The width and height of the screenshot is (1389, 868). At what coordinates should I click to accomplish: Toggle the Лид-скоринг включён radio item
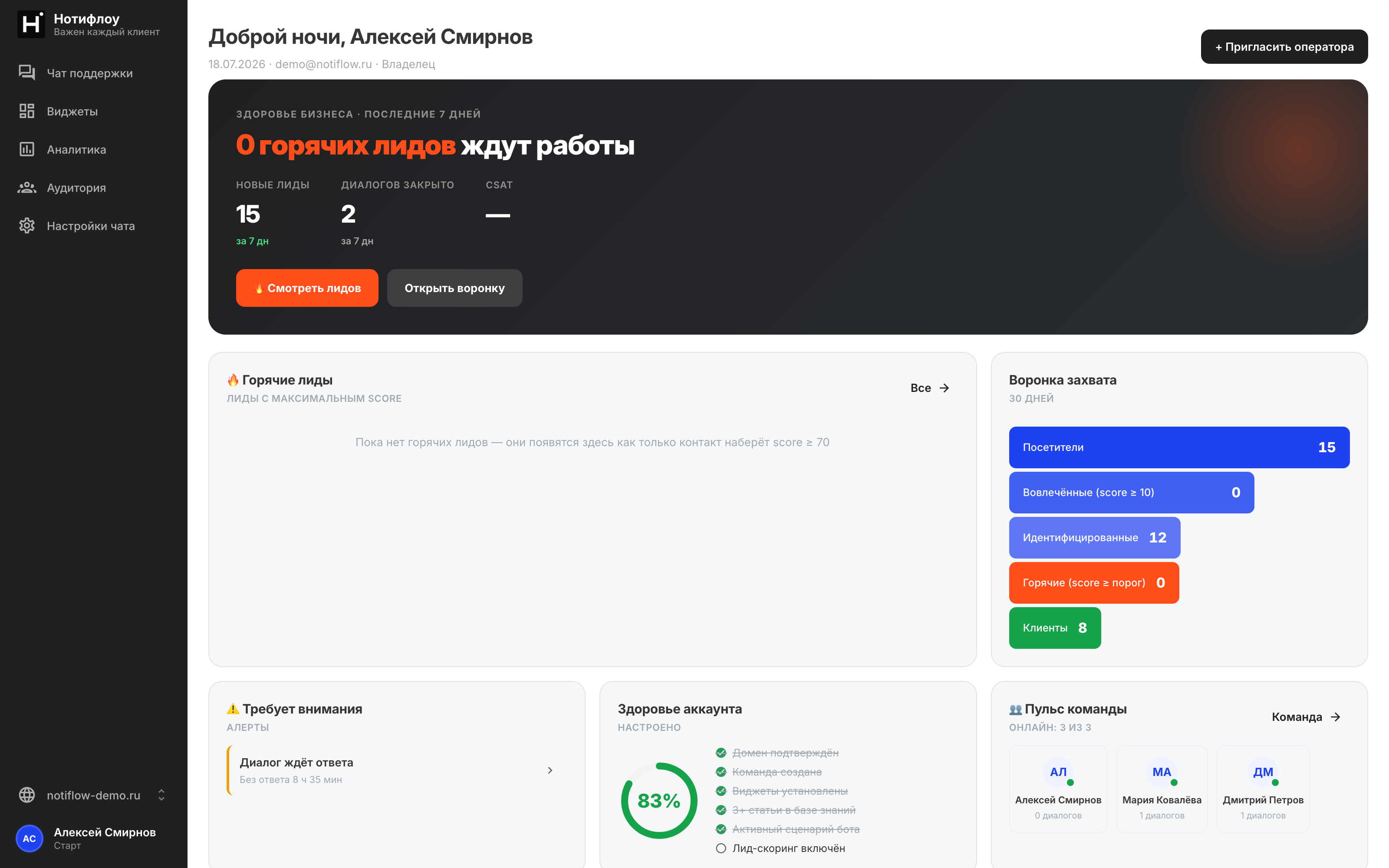721,848
